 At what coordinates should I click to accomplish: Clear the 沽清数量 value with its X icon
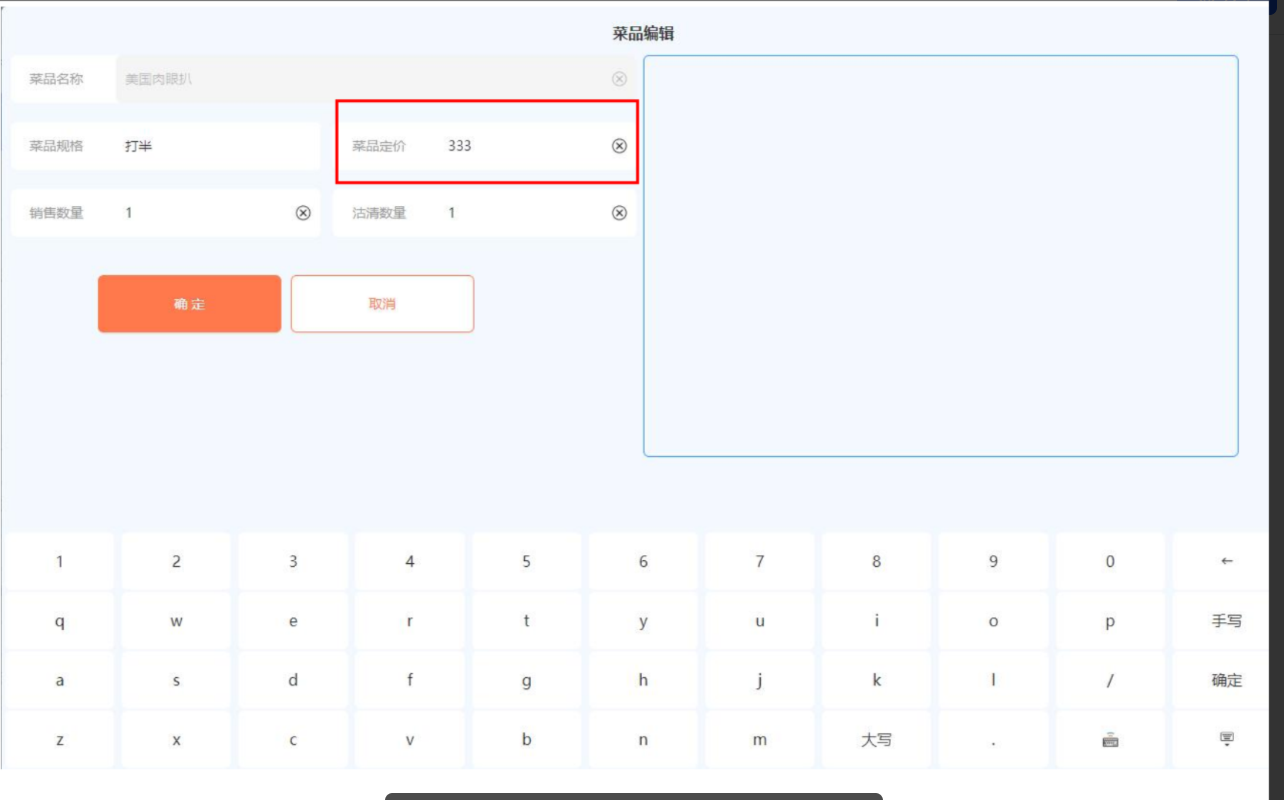[619, 213]
